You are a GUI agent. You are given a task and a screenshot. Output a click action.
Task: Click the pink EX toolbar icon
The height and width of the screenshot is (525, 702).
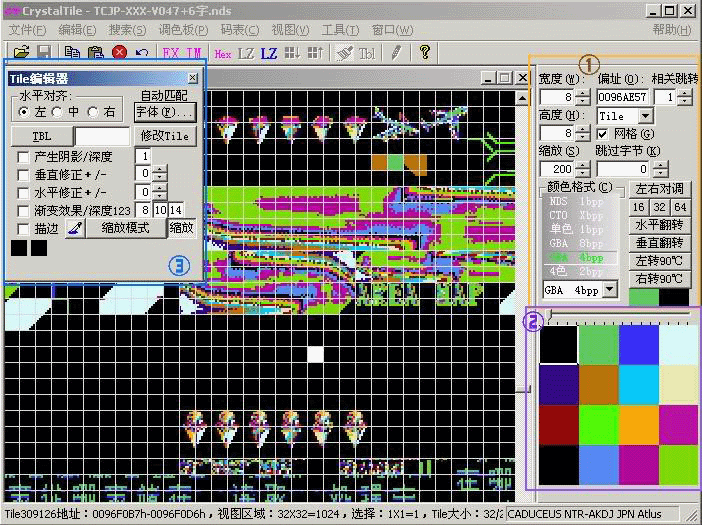coord(171,53)
